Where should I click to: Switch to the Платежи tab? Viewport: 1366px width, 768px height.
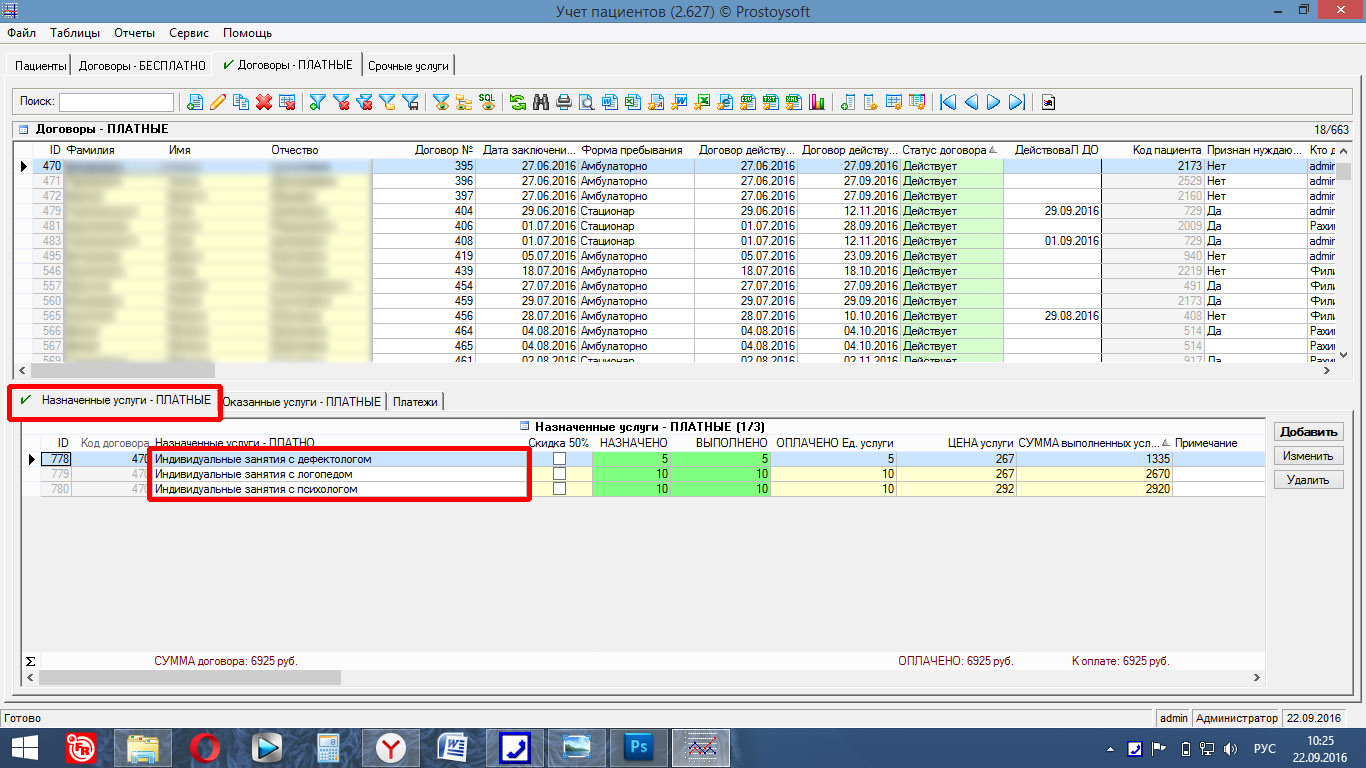tap(415, 401)
